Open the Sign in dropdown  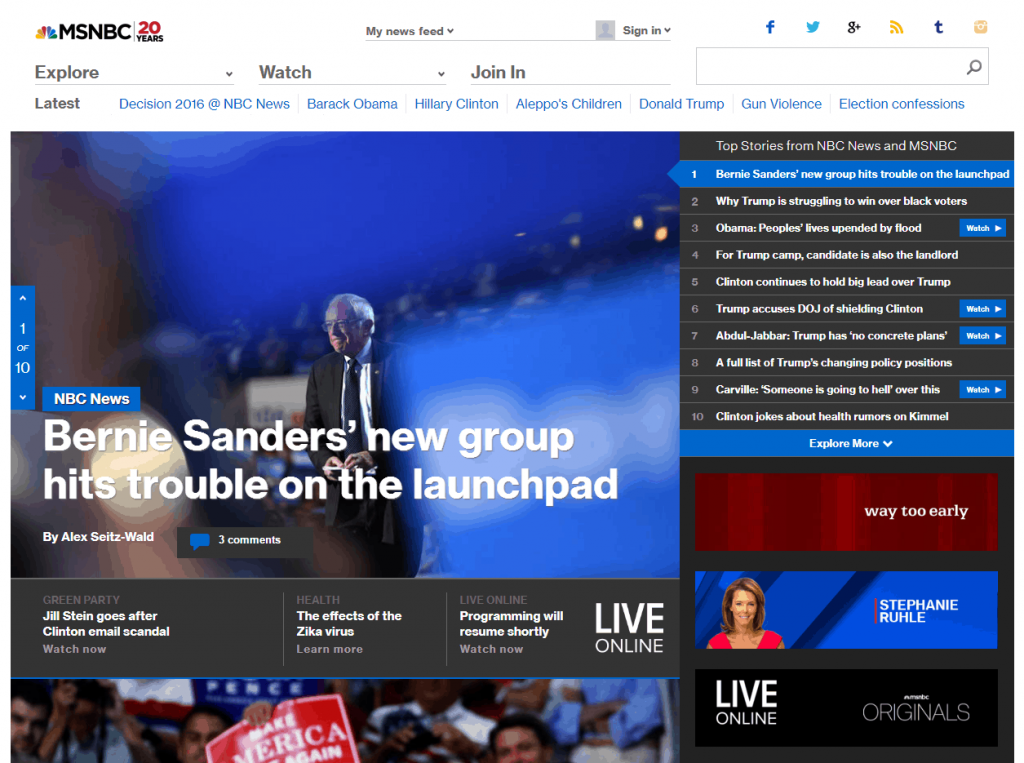coord(647,30)
